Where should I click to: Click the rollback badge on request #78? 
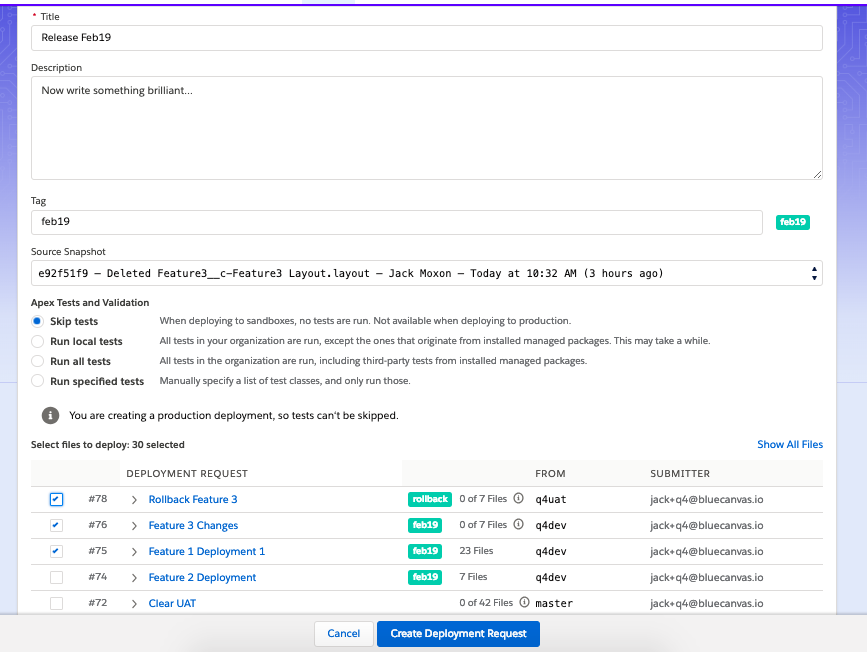coord(430,499)
